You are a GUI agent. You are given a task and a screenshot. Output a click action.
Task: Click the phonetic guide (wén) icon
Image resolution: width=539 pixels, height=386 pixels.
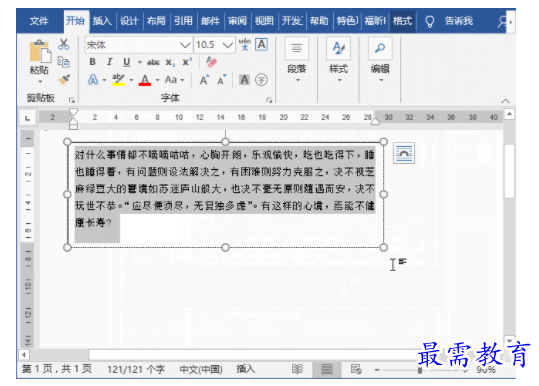pos(245,45)
